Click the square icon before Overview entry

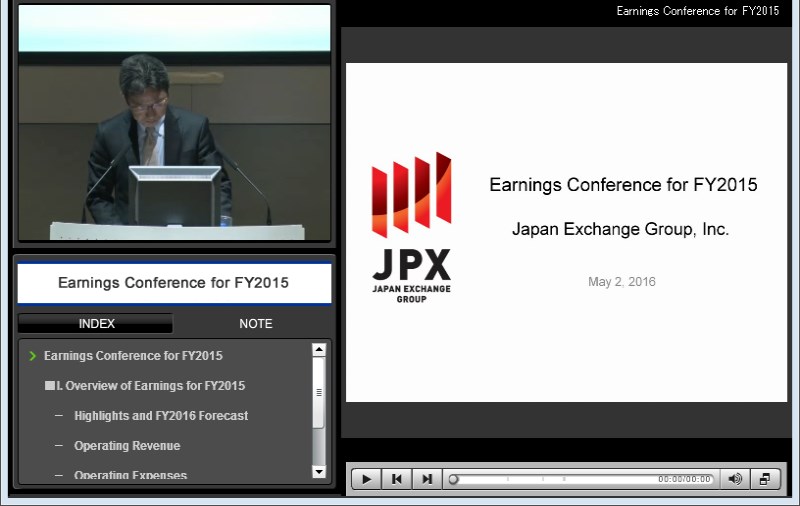click(x=49, y=386)
